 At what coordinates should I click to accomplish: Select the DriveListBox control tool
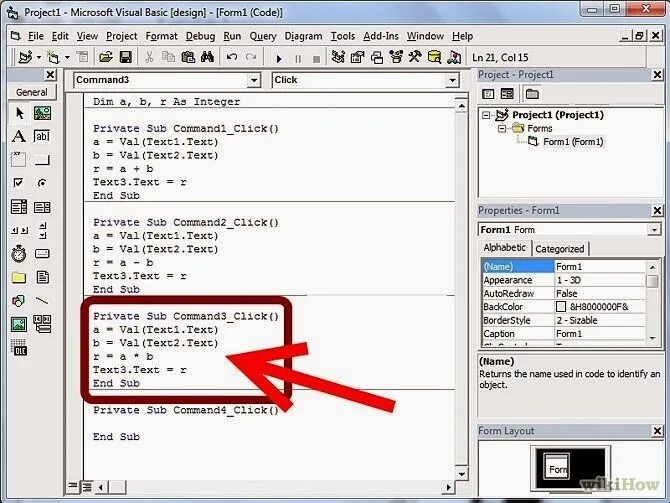point(42,254)
